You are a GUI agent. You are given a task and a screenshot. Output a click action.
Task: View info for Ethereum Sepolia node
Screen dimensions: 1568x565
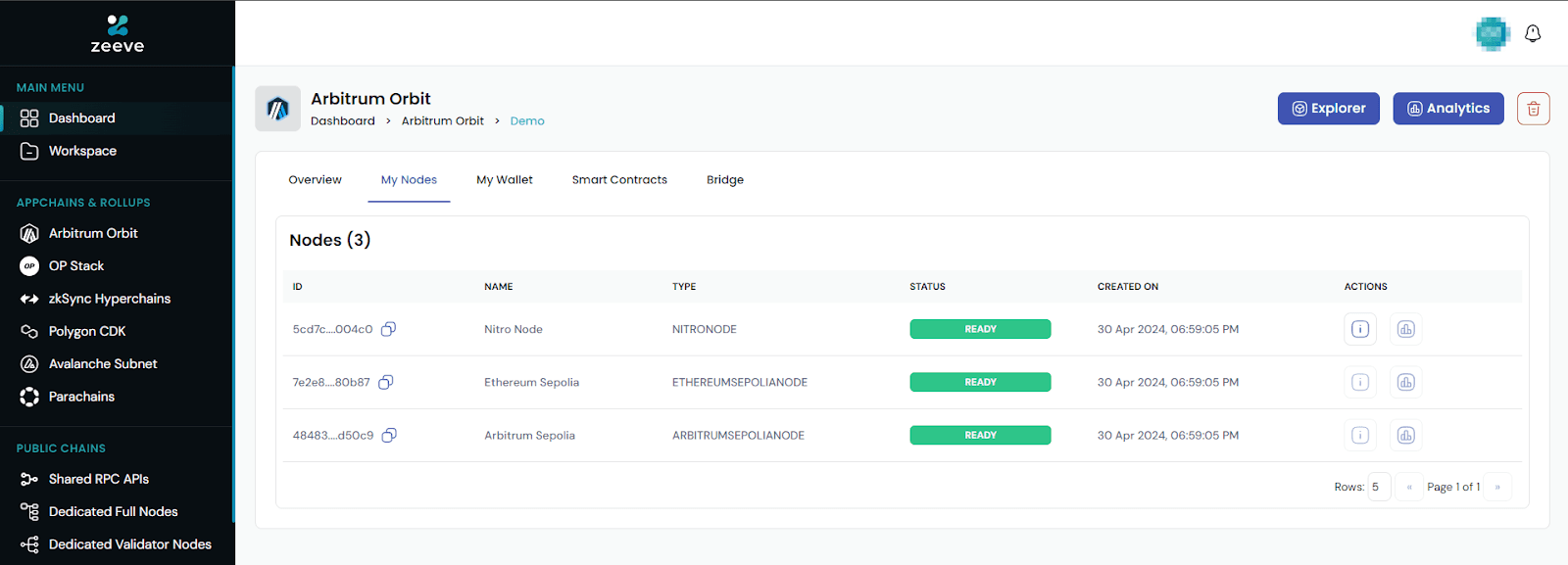point(1360,382)
